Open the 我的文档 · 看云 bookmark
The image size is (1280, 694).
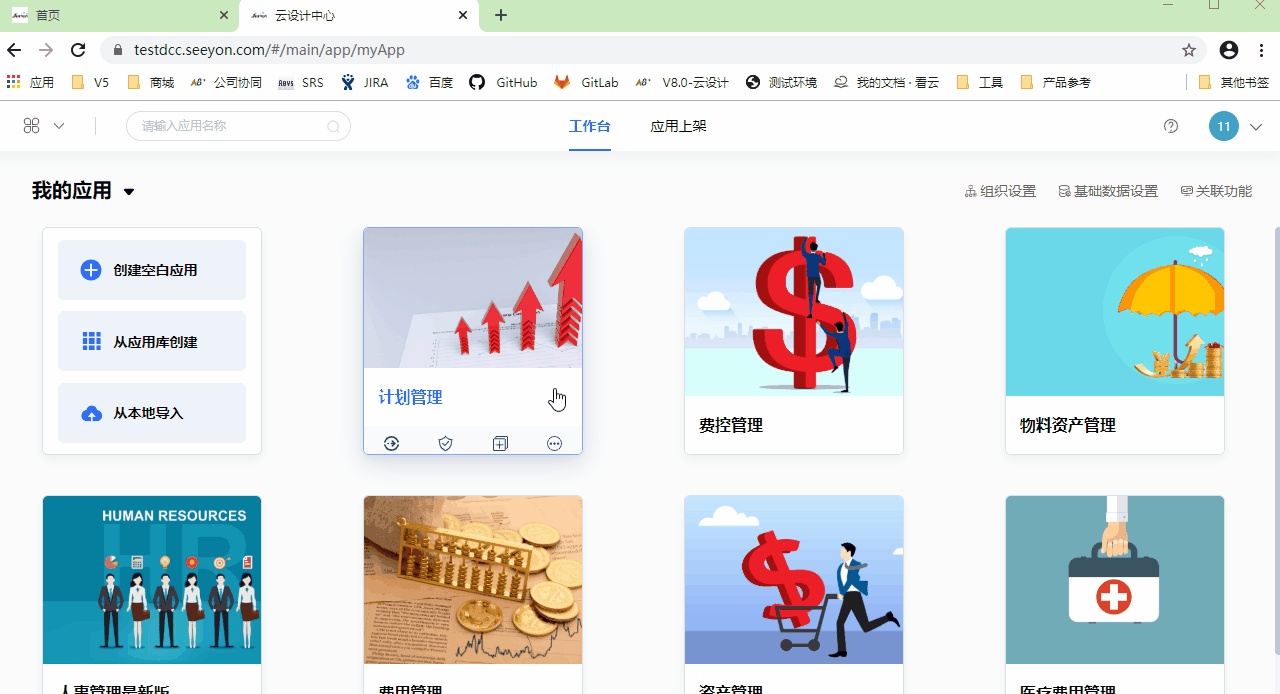(887, 82)
